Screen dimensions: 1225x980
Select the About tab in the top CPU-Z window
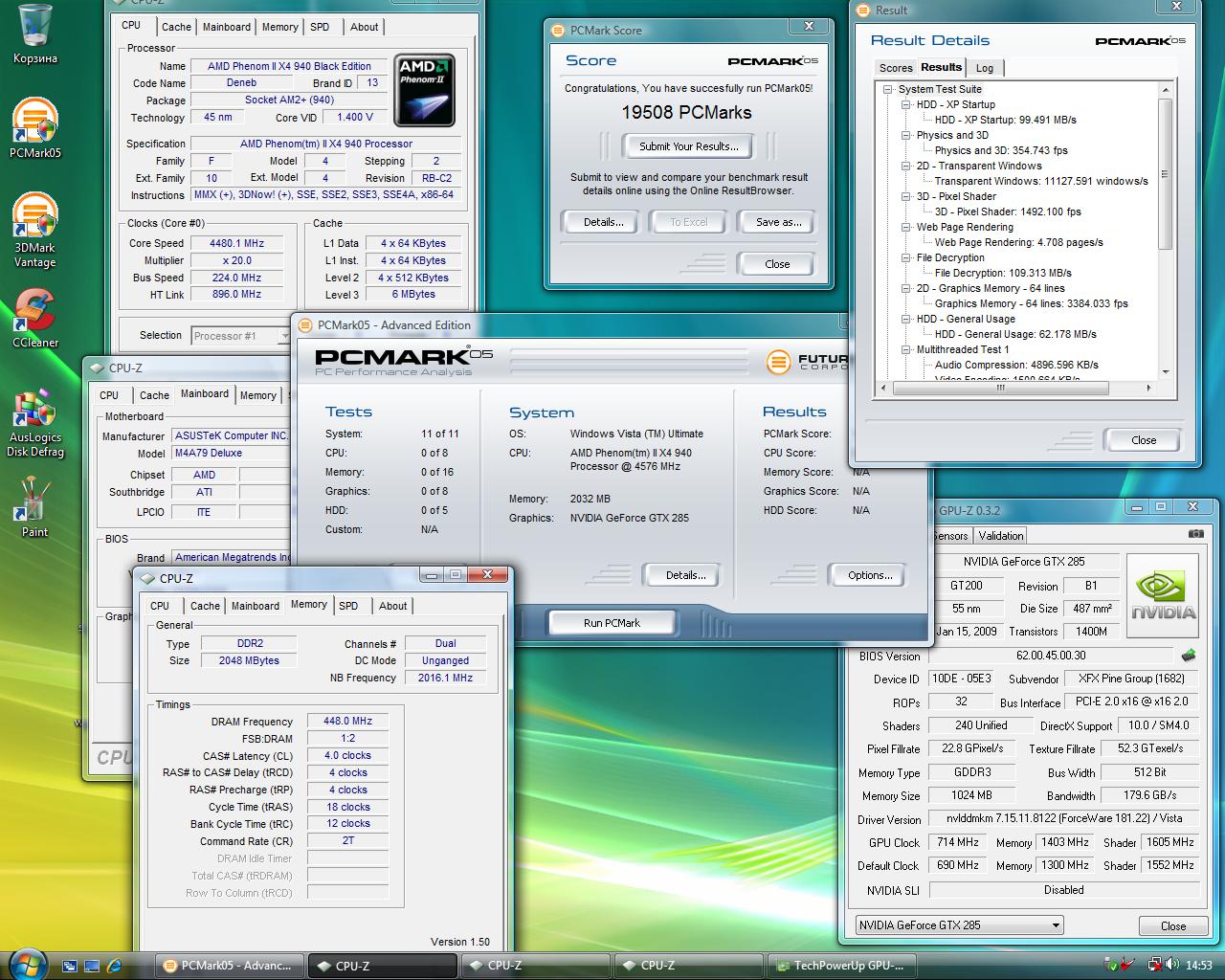[x=365, y=27]
